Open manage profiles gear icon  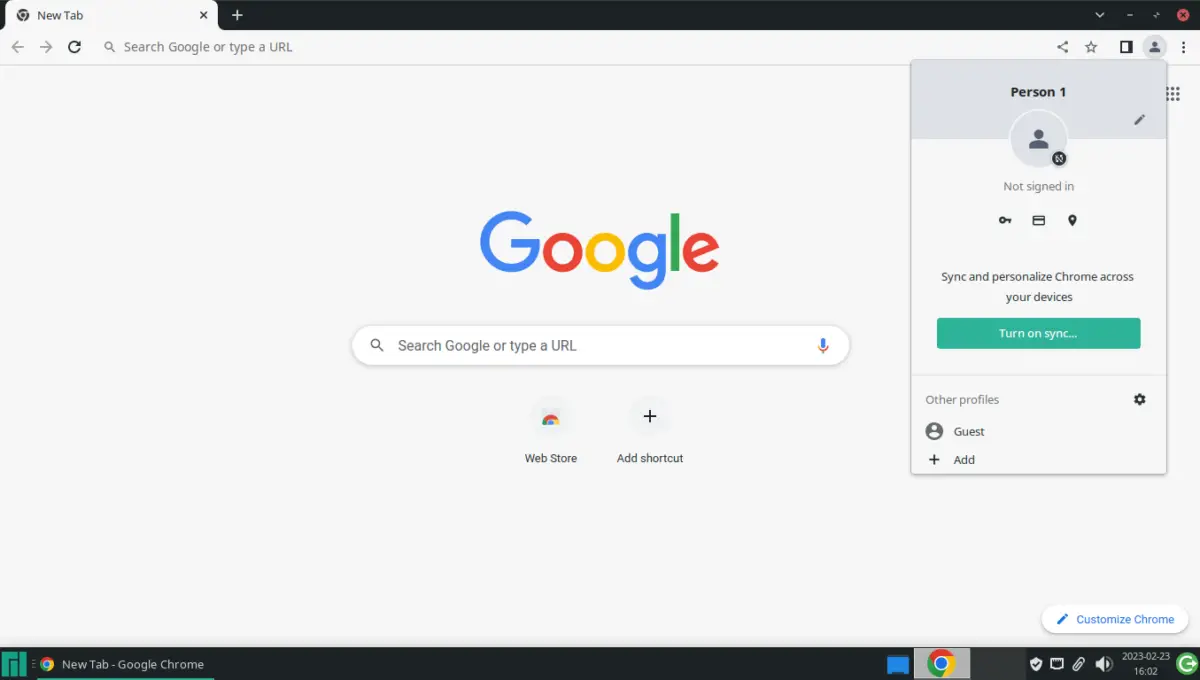pyautogui.click(x=1140, y=399)
